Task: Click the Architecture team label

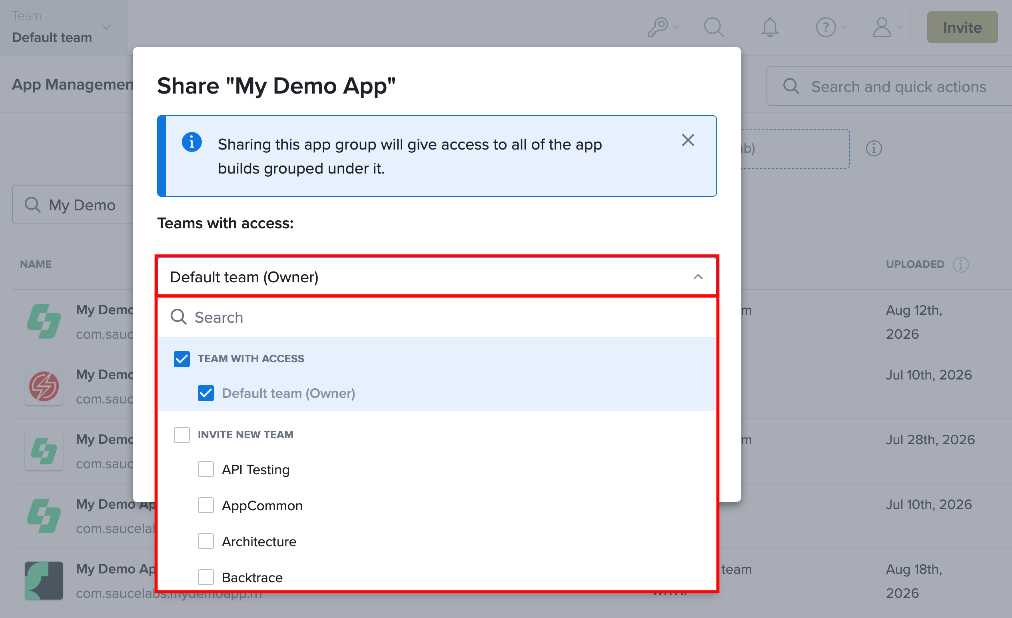Action: click(x=259, y=541)
